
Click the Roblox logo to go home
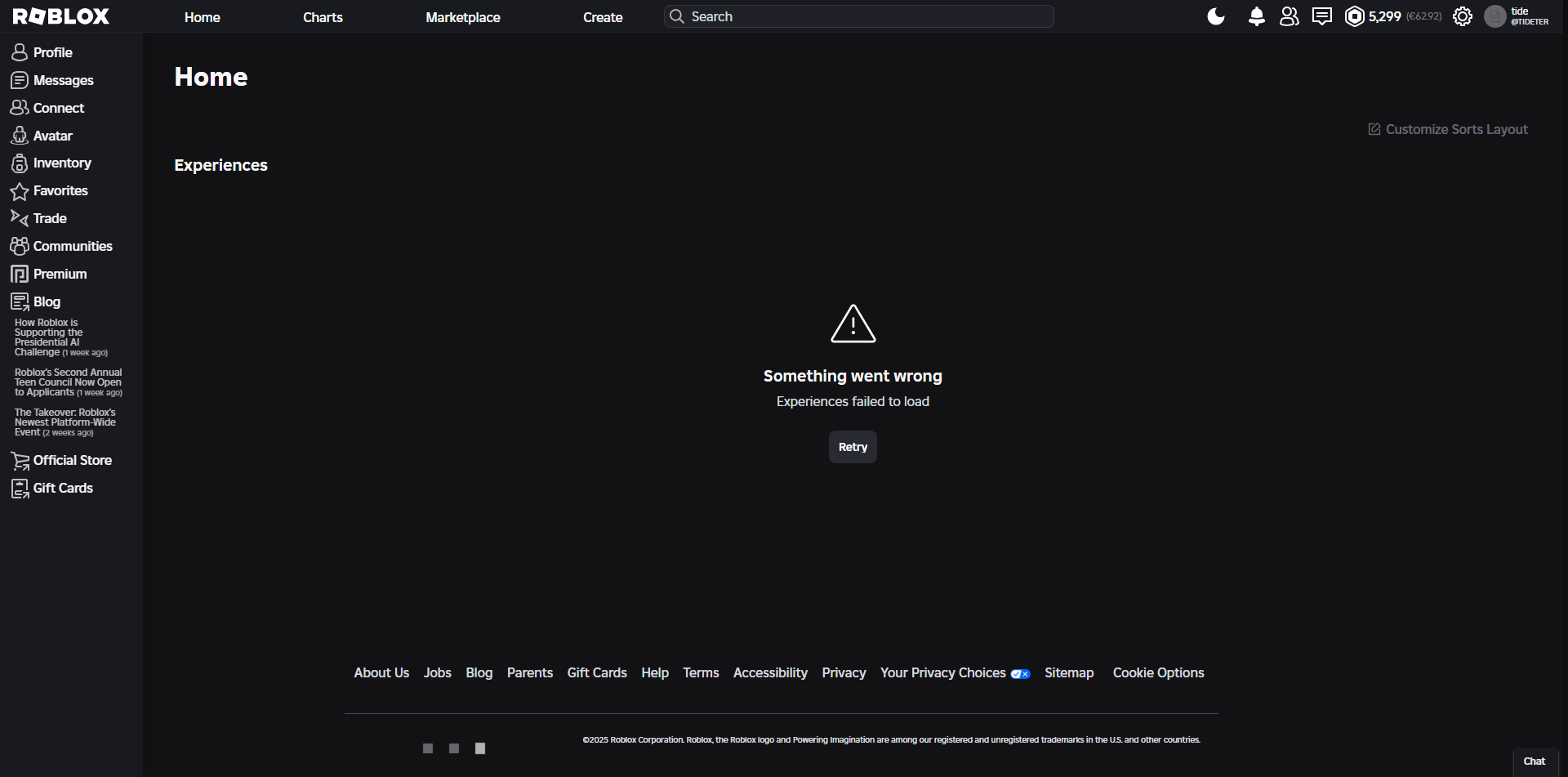pos(60,16)
